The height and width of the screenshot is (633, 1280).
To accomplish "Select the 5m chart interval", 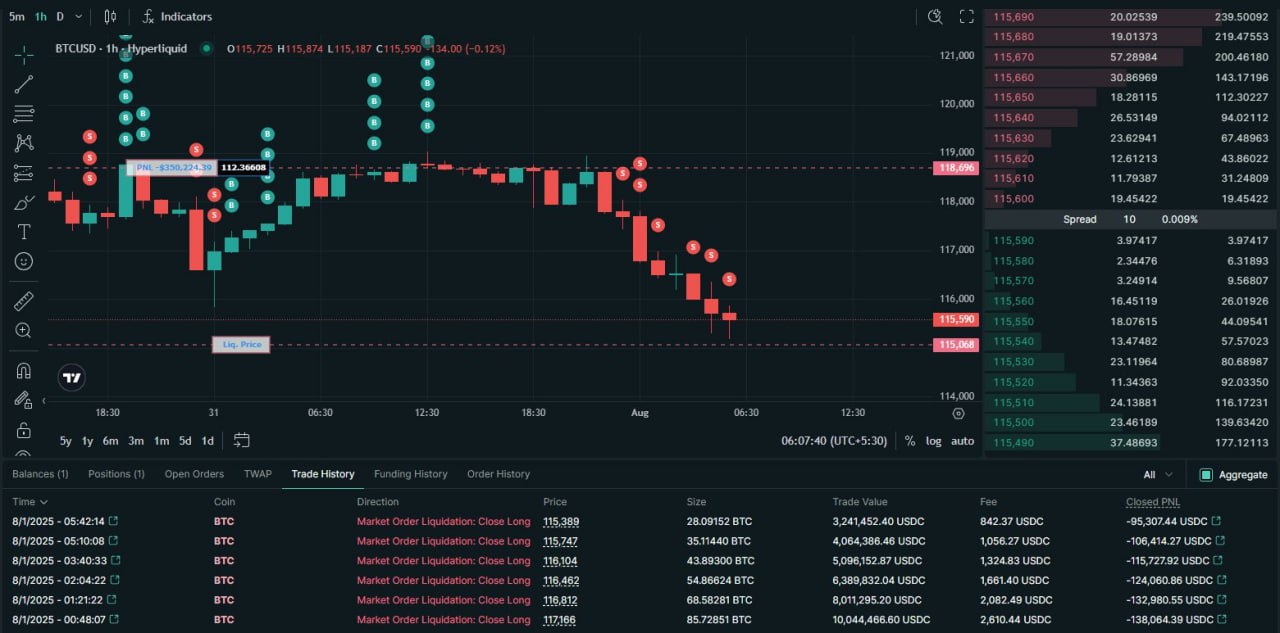I will coord(17,17).
